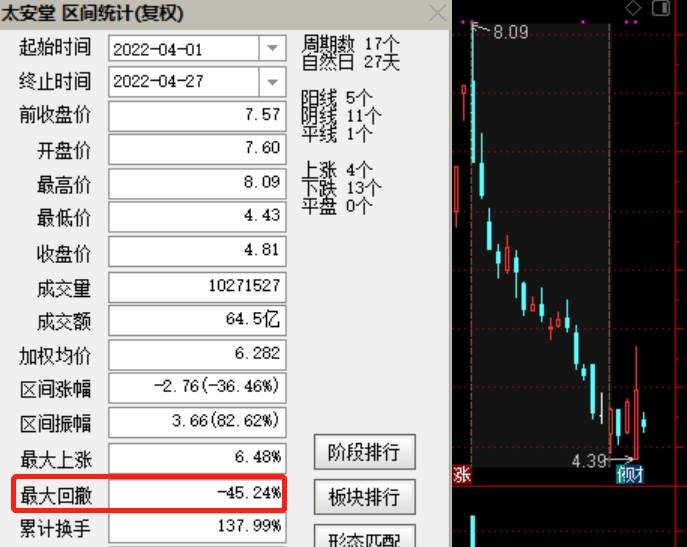Open the 终止时间 date dropdown arrow
The width and height of the screenshot is (687, 547).
pos(272,82)
